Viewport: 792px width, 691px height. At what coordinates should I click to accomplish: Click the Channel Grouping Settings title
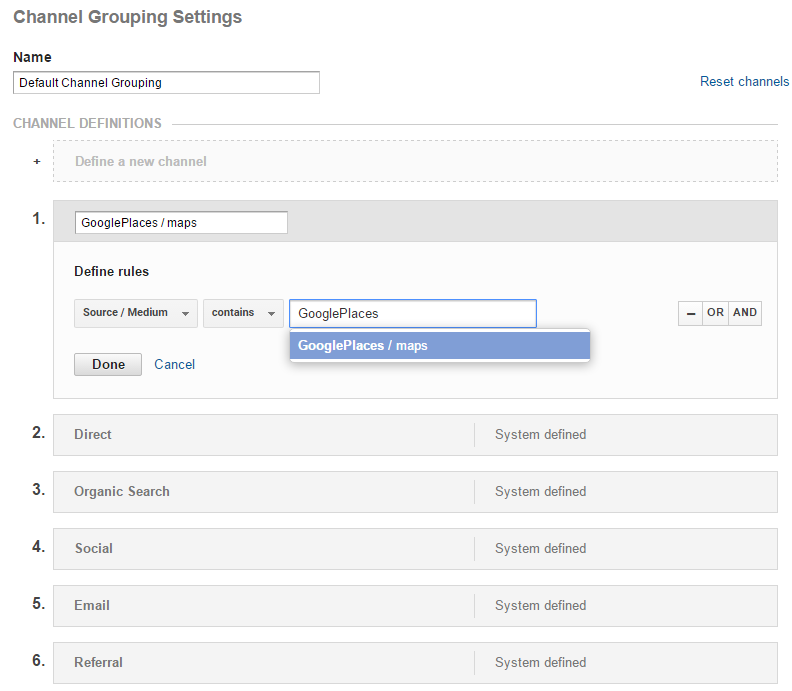coord(127,17)
